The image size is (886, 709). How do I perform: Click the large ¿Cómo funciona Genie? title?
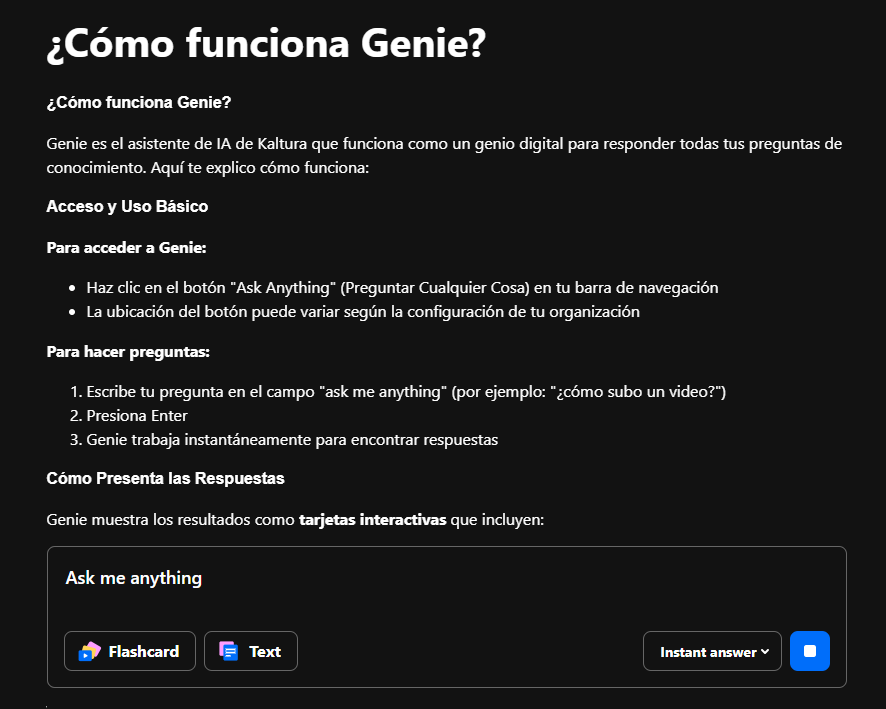click(266, 44)
